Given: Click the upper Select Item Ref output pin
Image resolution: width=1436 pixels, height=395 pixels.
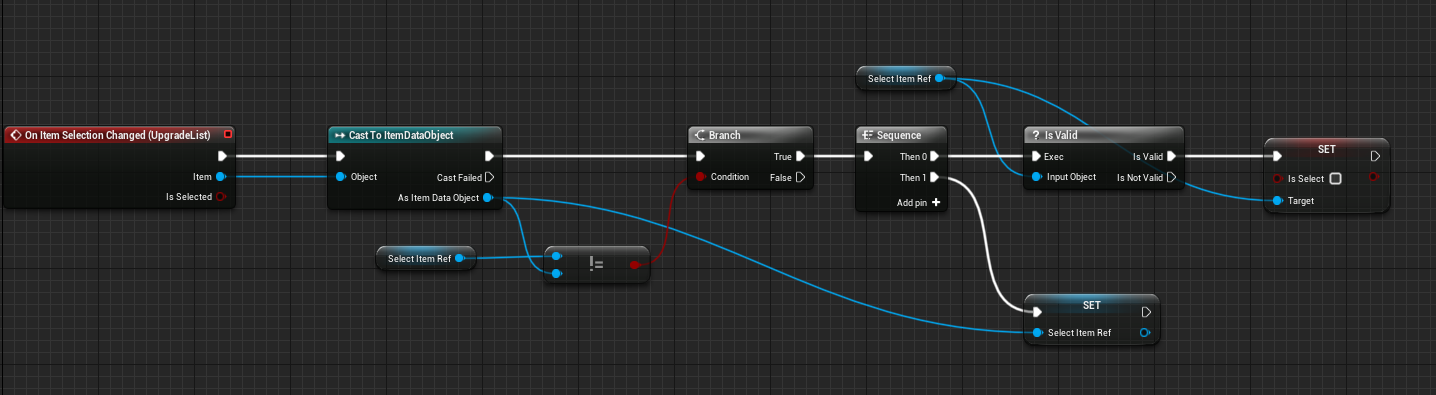Looking at the screenshot, I should [x=940, y=78].
